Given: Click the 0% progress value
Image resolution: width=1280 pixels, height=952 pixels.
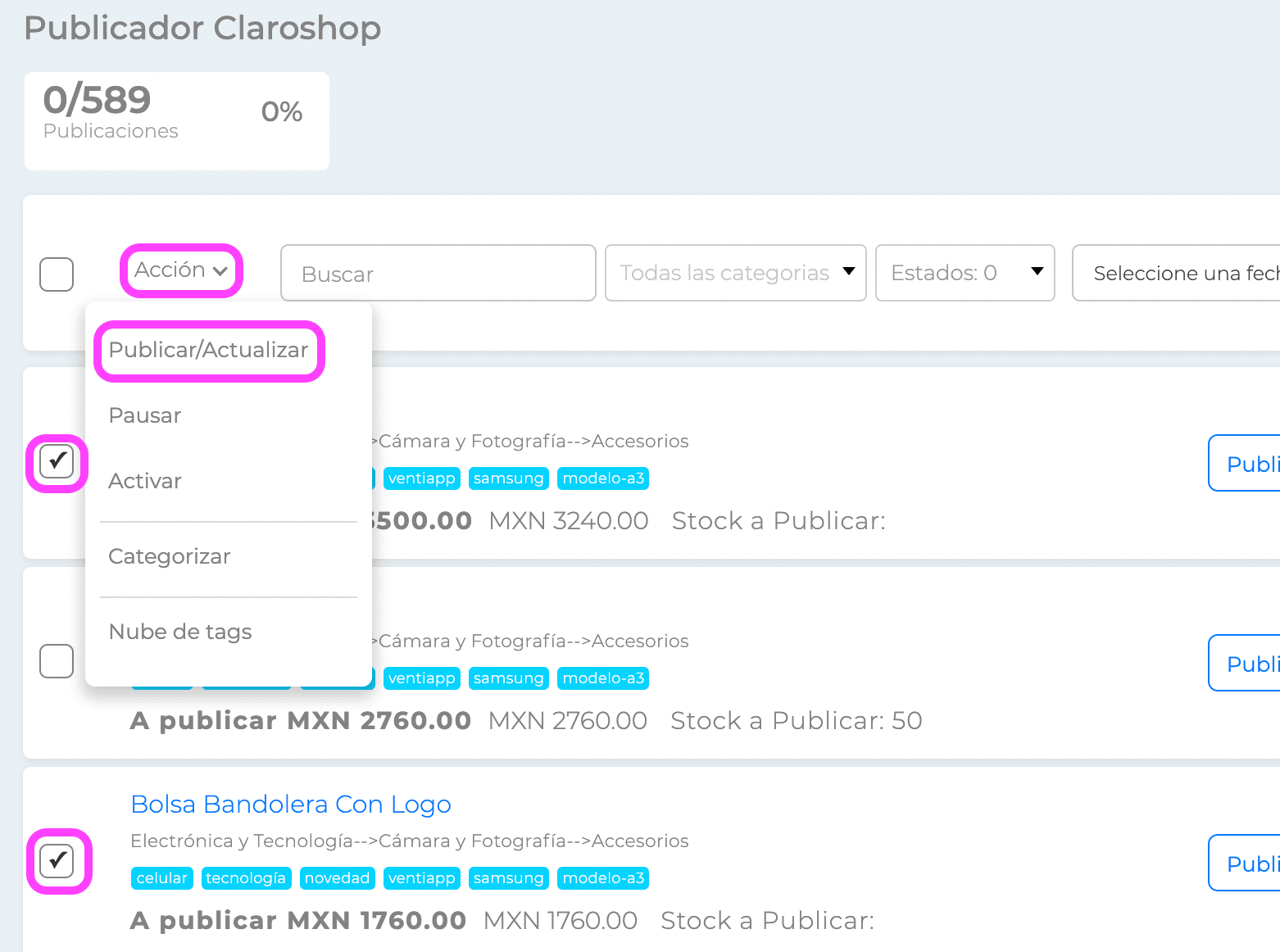Looking at the screenshot, I should coord(282,111).
